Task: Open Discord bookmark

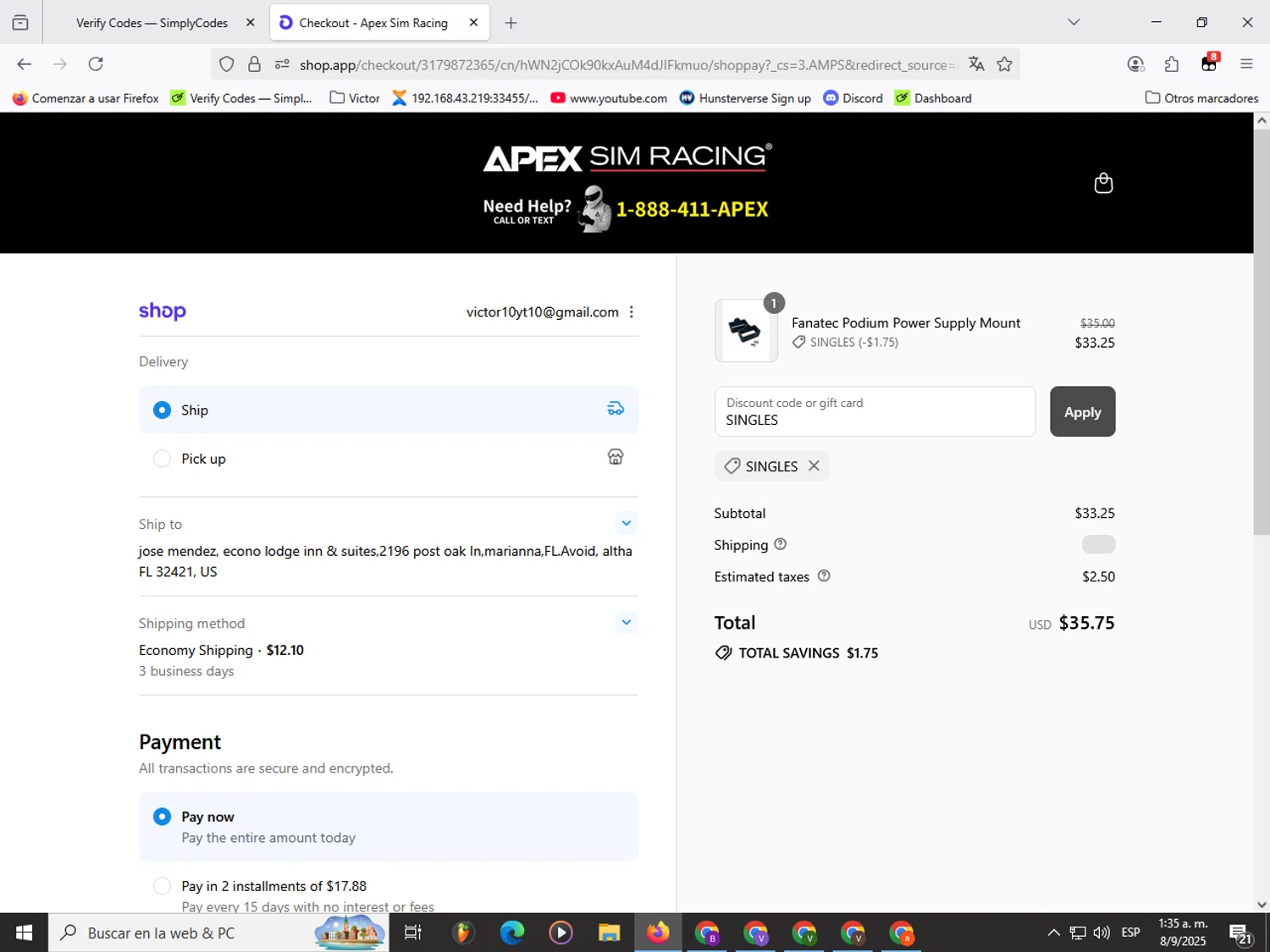Action: (x=853, y=98)
